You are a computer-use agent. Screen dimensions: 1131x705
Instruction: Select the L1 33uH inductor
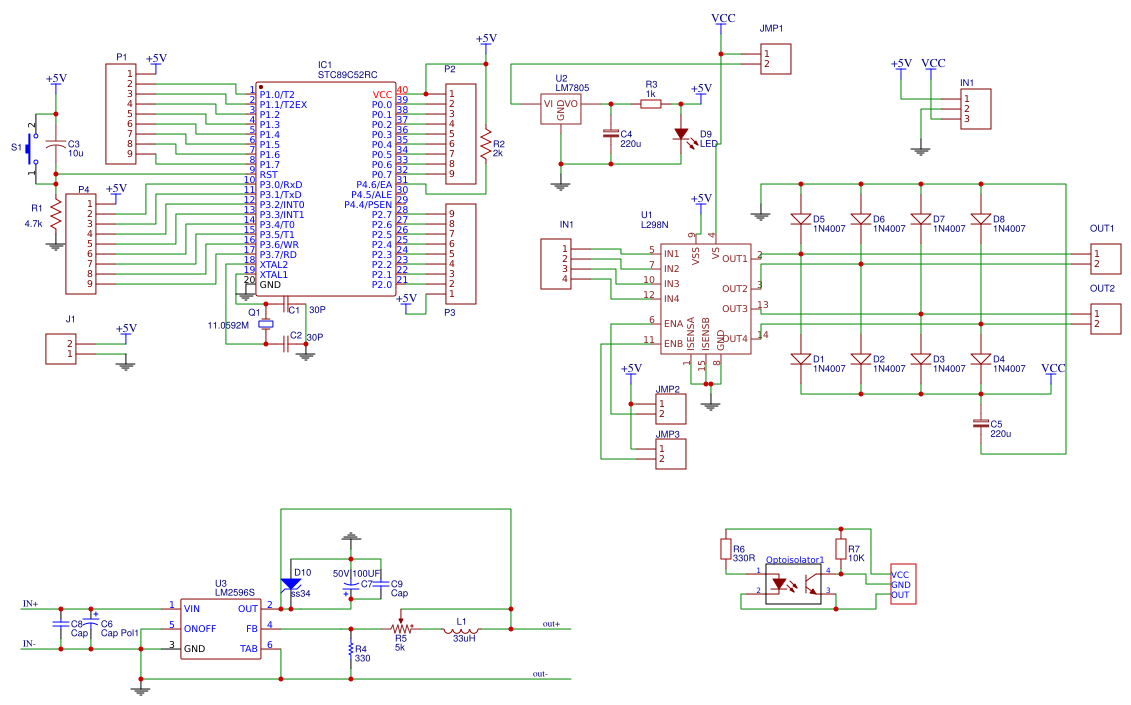click(463, 630)
